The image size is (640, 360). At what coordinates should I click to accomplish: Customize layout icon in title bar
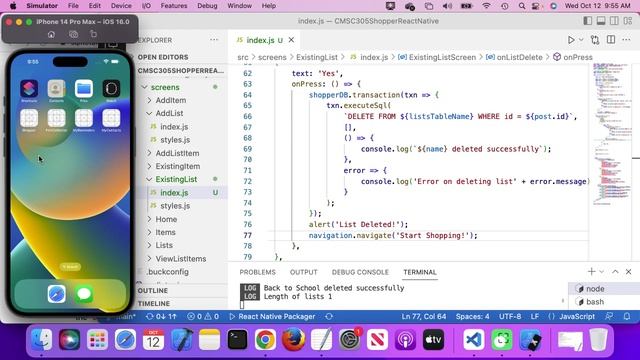tap(628, 21)
